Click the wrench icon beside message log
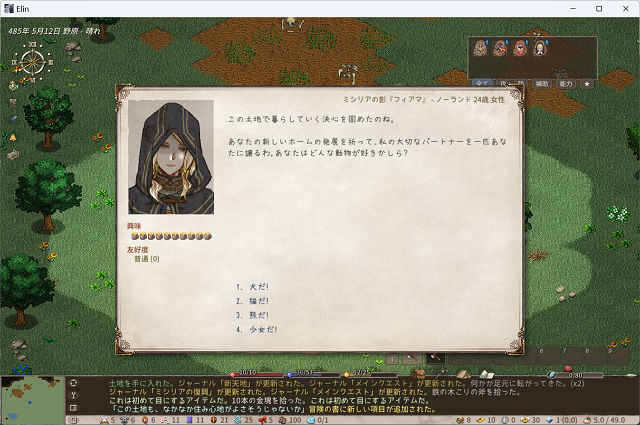The image size is (640, 425). tap(73, 395)
